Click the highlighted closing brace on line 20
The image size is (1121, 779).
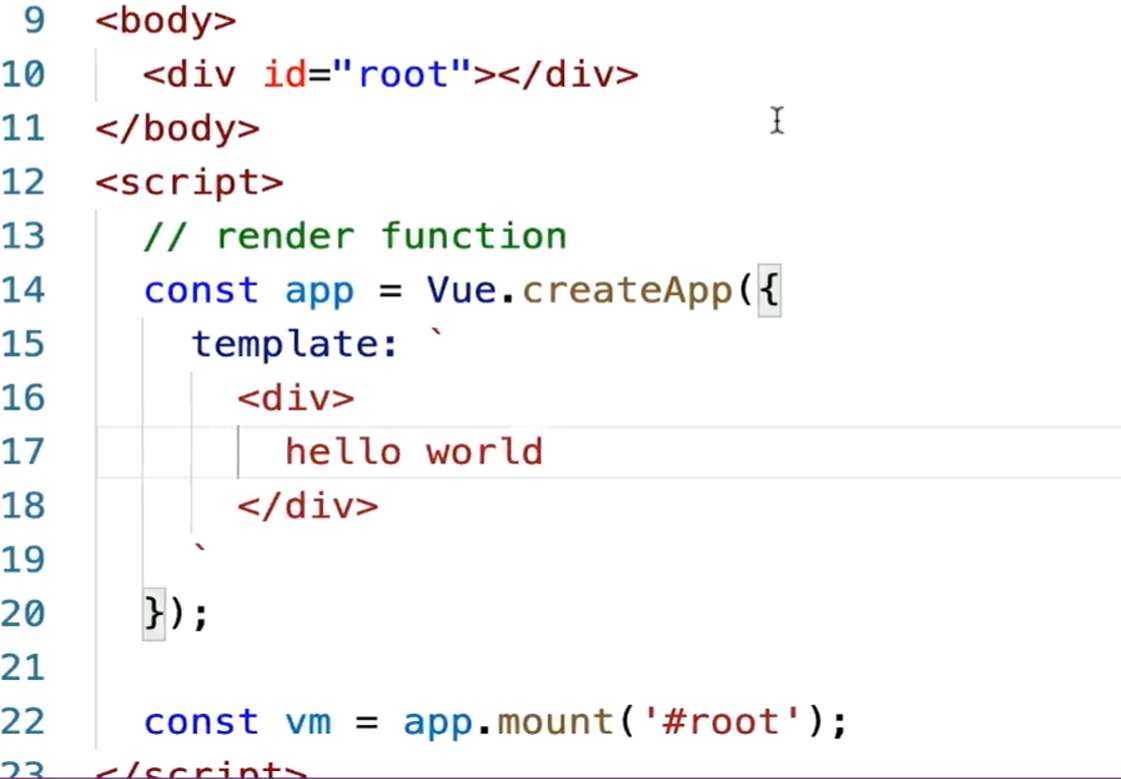coord(154,614)
